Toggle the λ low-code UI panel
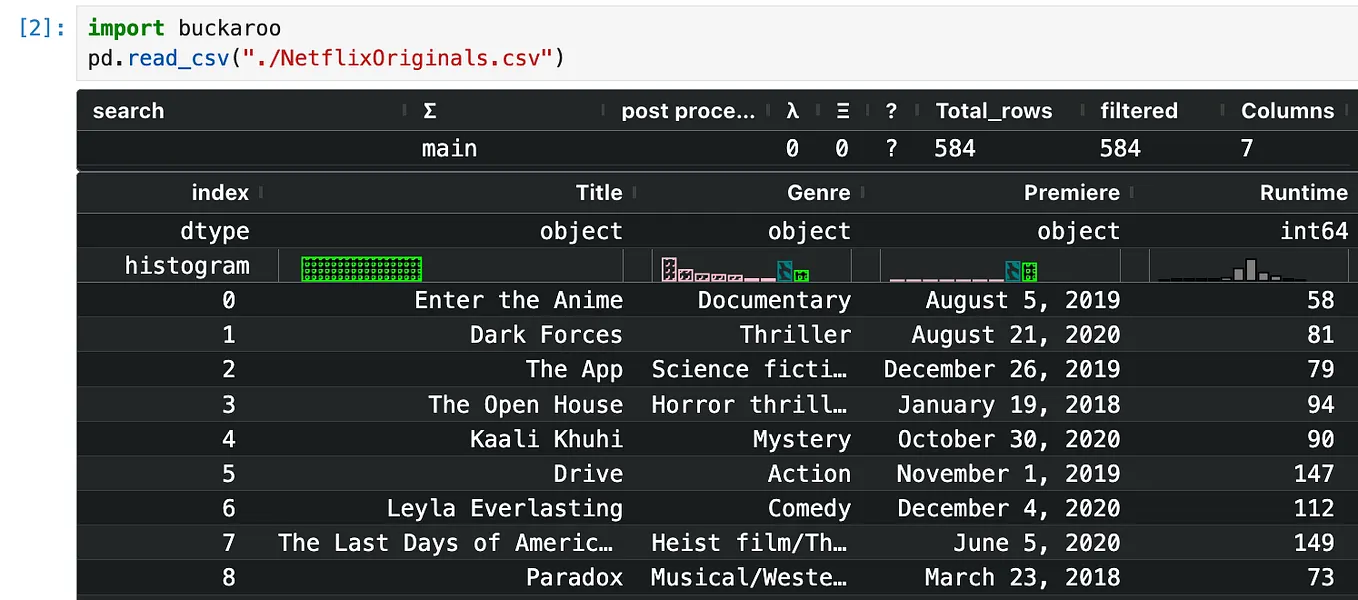The image size is (1358, 600). pyautogui.click(x=792, y=111)
